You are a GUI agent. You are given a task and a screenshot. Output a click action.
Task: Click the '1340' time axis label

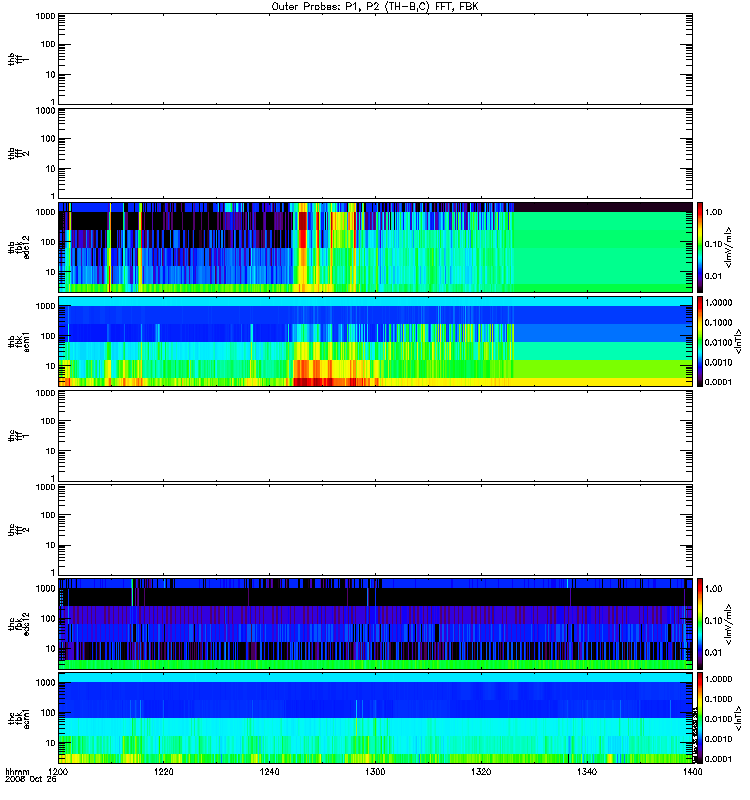tap(587, 772)
